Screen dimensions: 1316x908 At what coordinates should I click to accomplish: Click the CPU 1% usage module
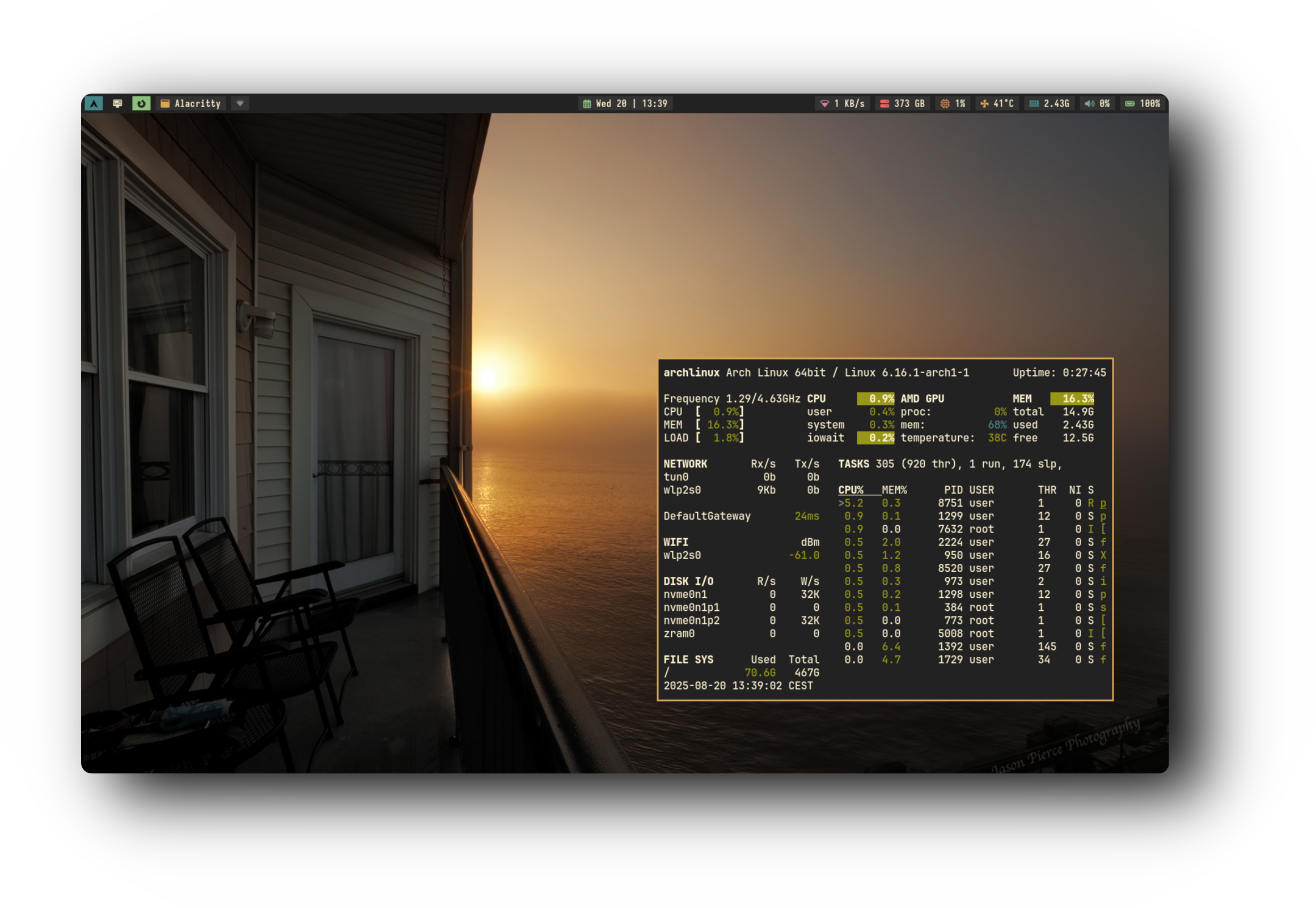click(953, 104)
